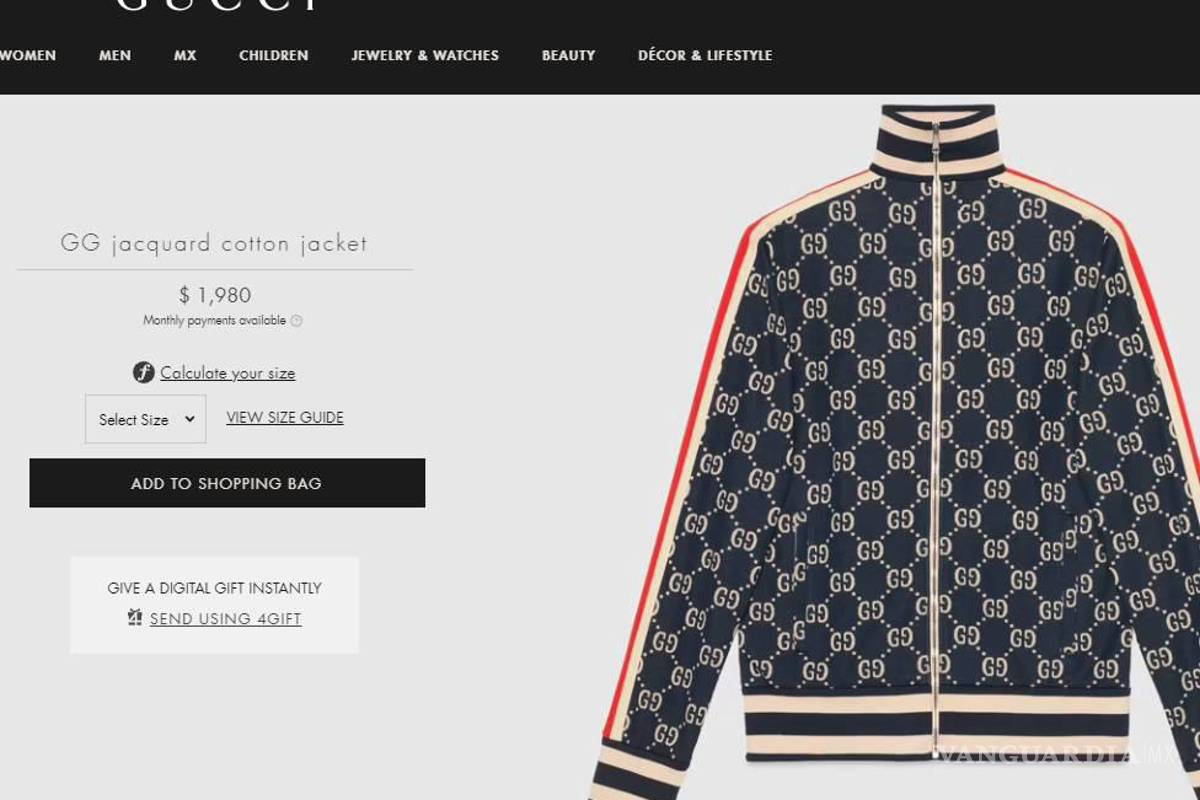Image resolution: width=1200 pixels, height=800 pixels.
Task: Open the MX menu
Action: click(185, 55)
